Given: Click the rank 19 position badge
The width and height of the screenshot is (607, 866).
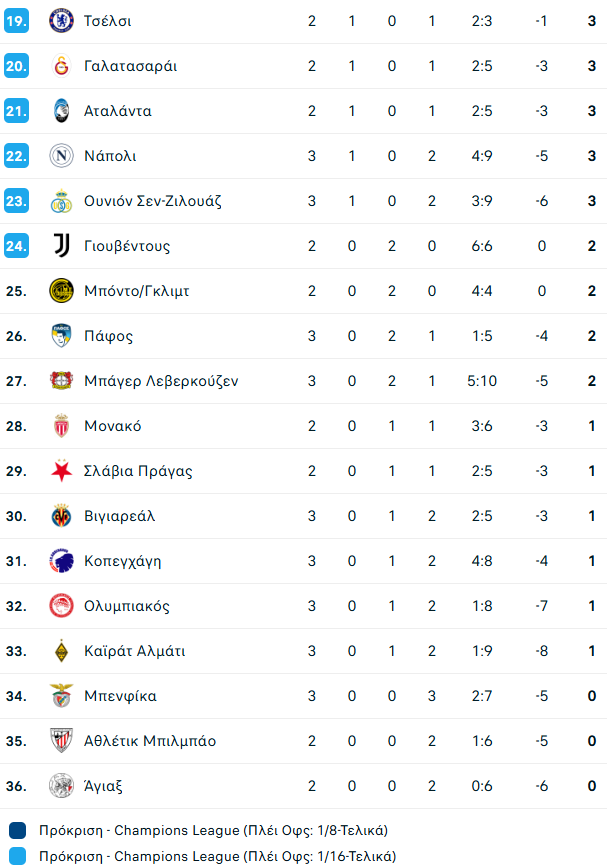Looking at the screenshot, I should pyautogui.click(x=16, y=21).
